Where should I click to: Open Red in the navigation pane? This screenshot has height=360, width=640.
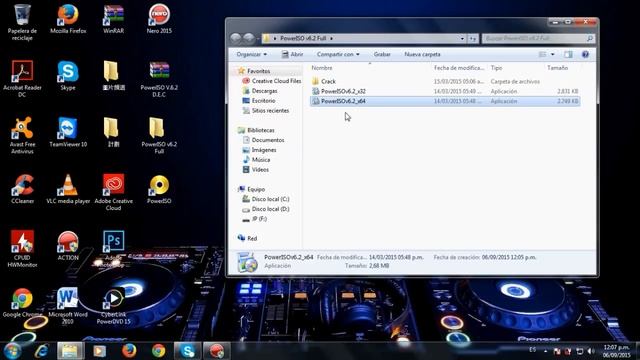click(247, 238)
